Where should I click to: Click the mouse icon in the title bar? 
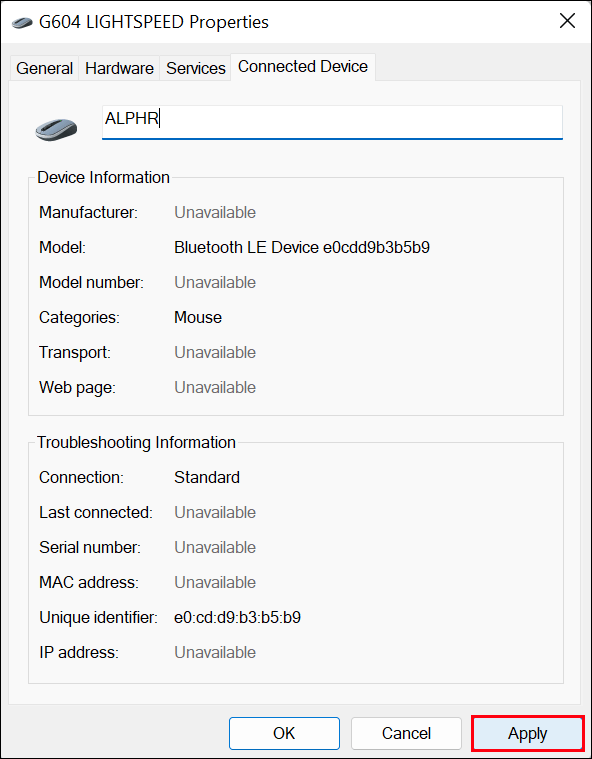pyautogui.click(x=22, y=23)
